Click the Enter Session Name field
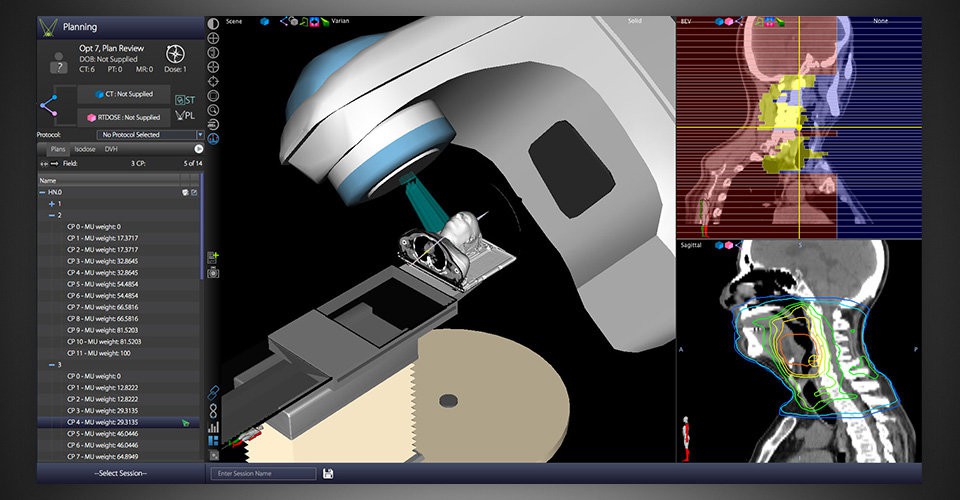 tap(263, 473)
